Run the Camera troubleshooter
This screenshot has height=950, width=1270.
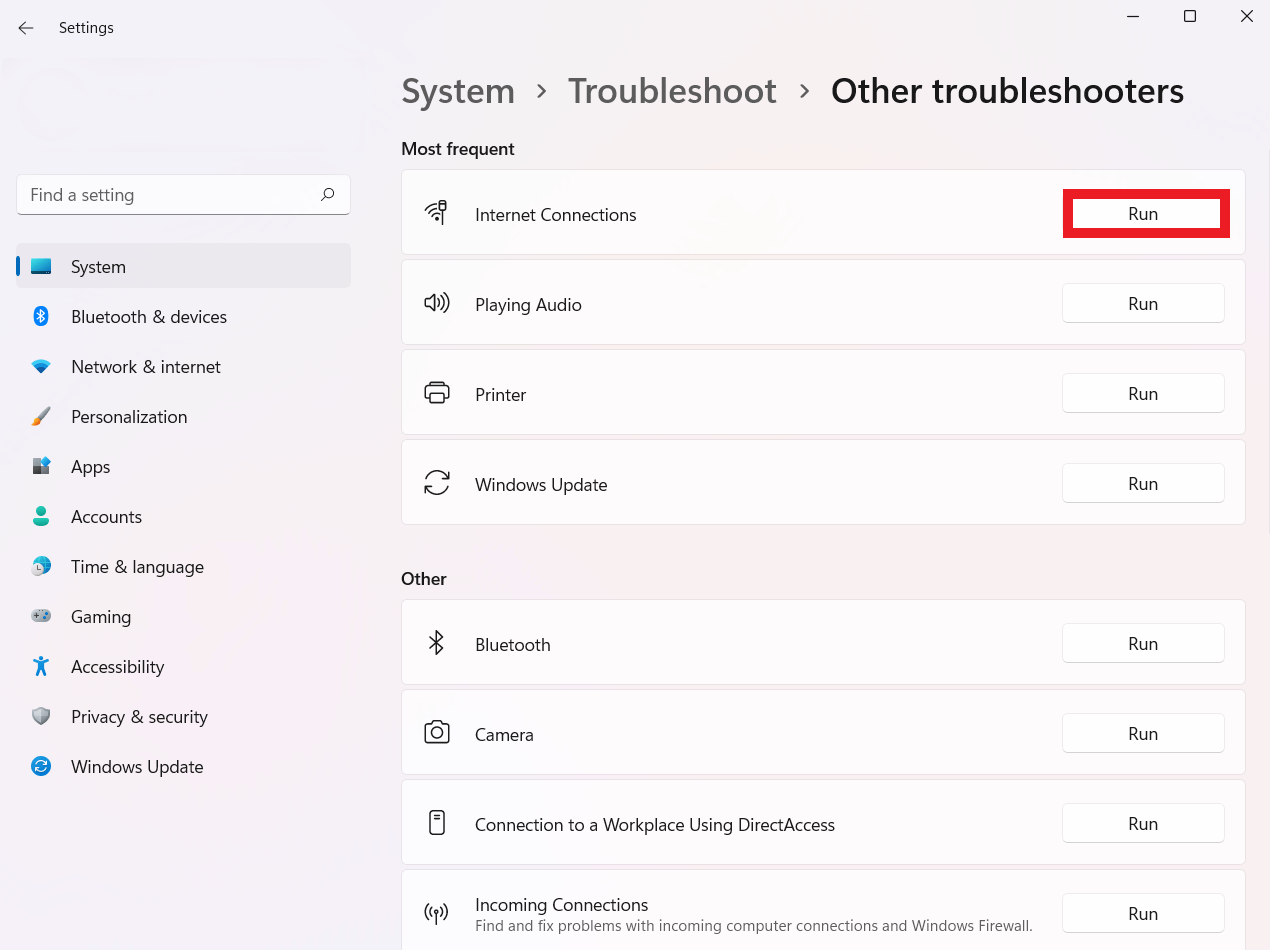(1143, 734)
